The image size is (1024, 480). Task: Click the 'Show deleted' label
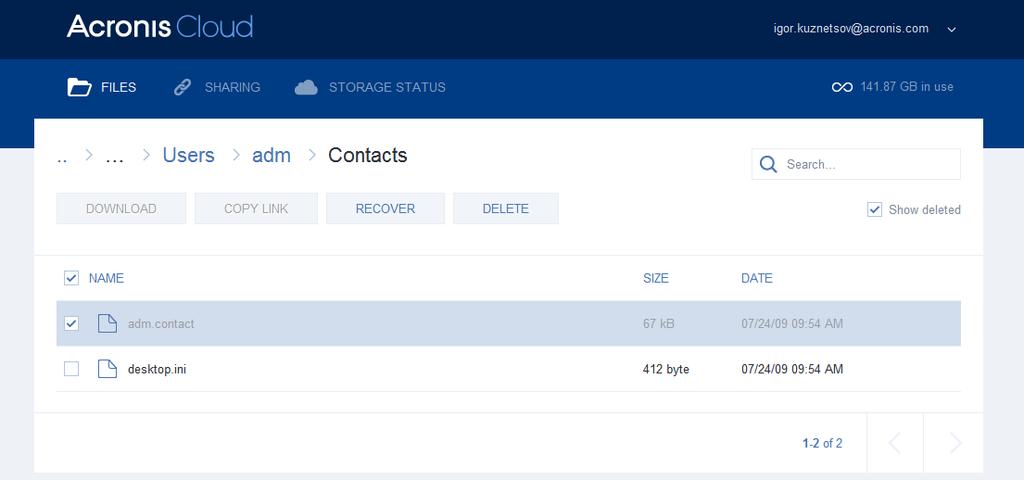coord(925,210)
